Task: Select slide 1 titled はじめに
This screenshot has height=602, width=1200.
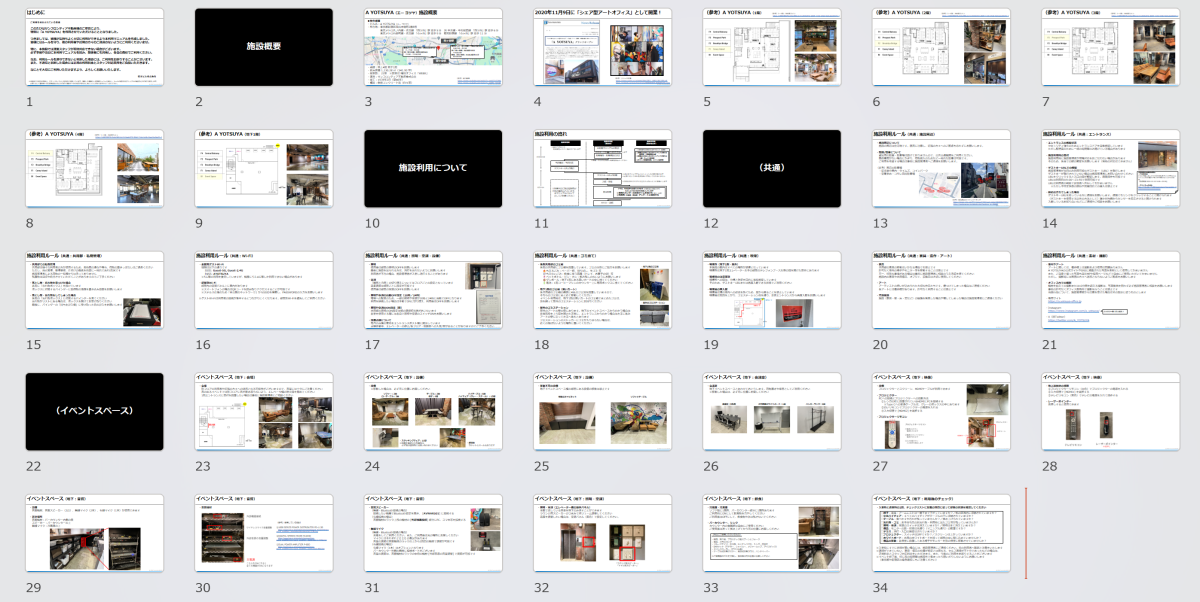Action: [94, 47]
